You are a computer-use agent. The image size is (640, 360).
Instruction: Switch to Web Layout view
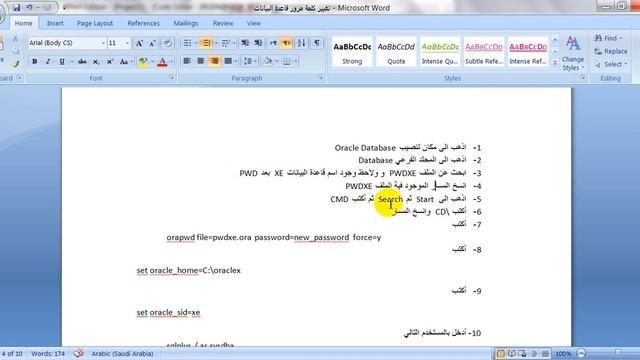[x=522, y=353]
